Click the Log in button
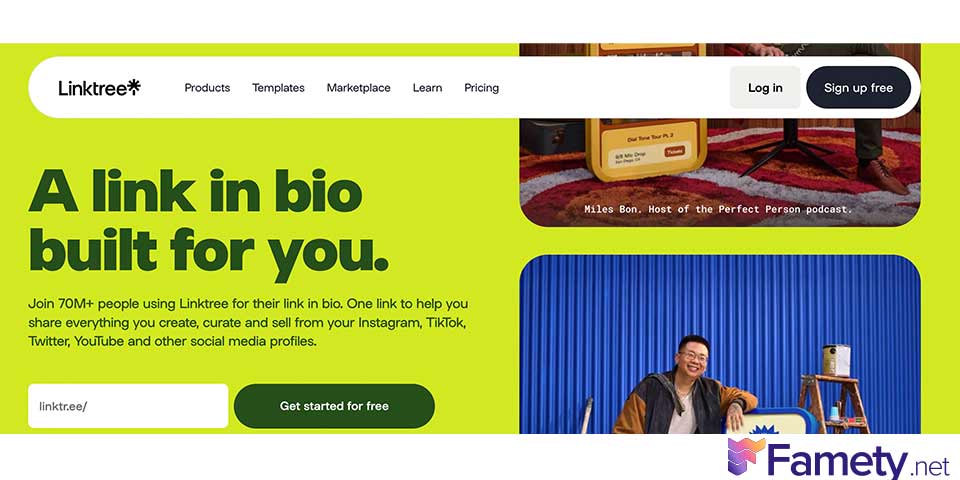Viewport: 960px width, 480px height. point(765,88)
